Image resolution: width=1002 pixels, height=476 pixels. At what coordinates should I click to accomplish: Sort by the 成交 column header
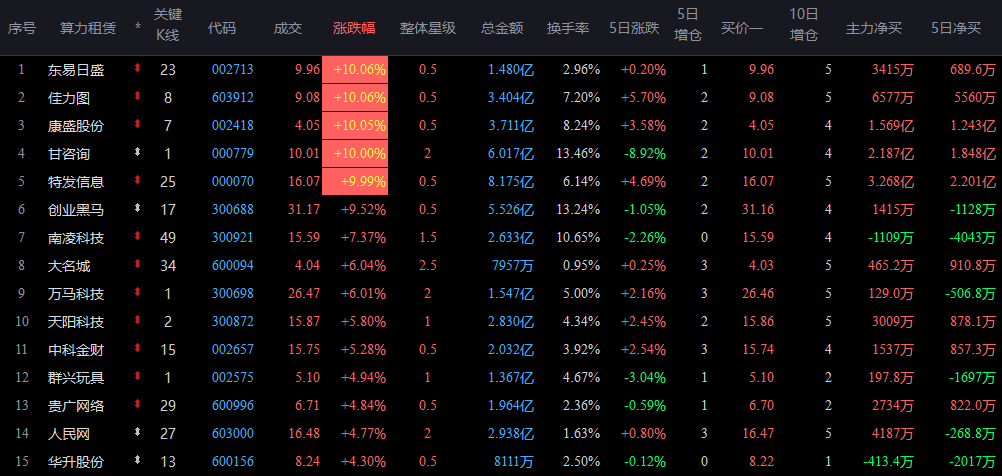[288, 28]
